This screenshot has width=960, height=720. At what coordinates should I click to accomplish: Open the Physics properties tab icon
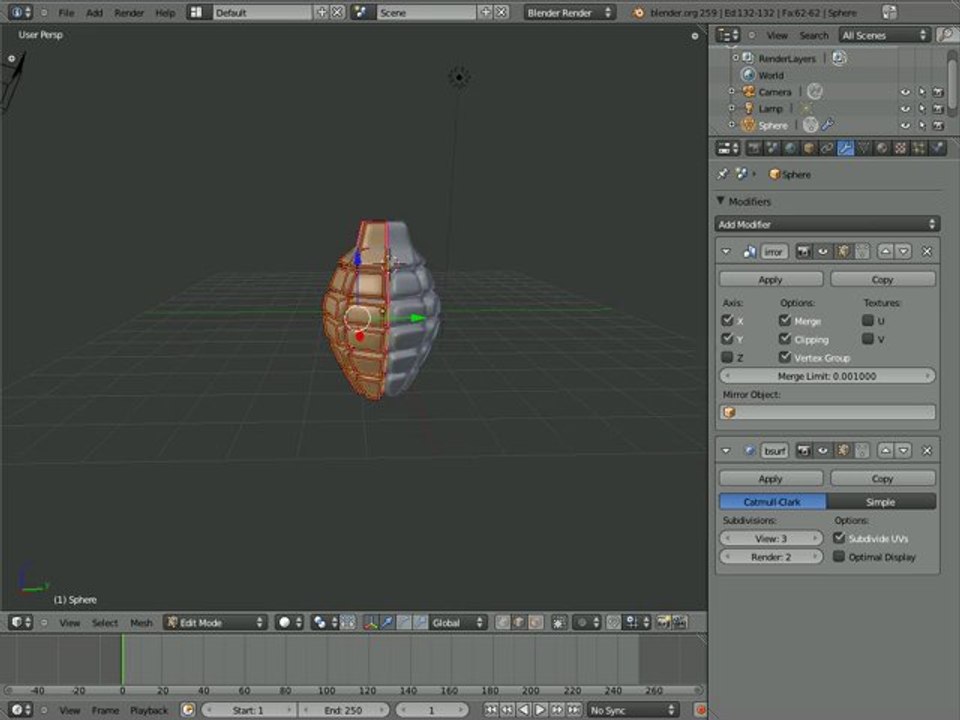click(937, 148)
